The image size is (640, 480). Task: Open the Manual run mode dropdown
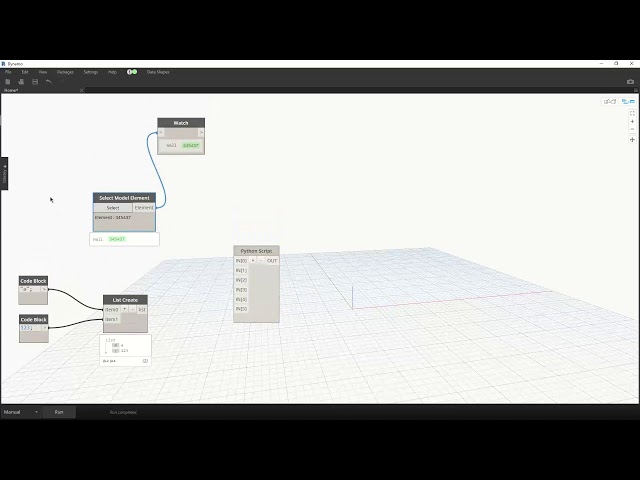[20, 412]
